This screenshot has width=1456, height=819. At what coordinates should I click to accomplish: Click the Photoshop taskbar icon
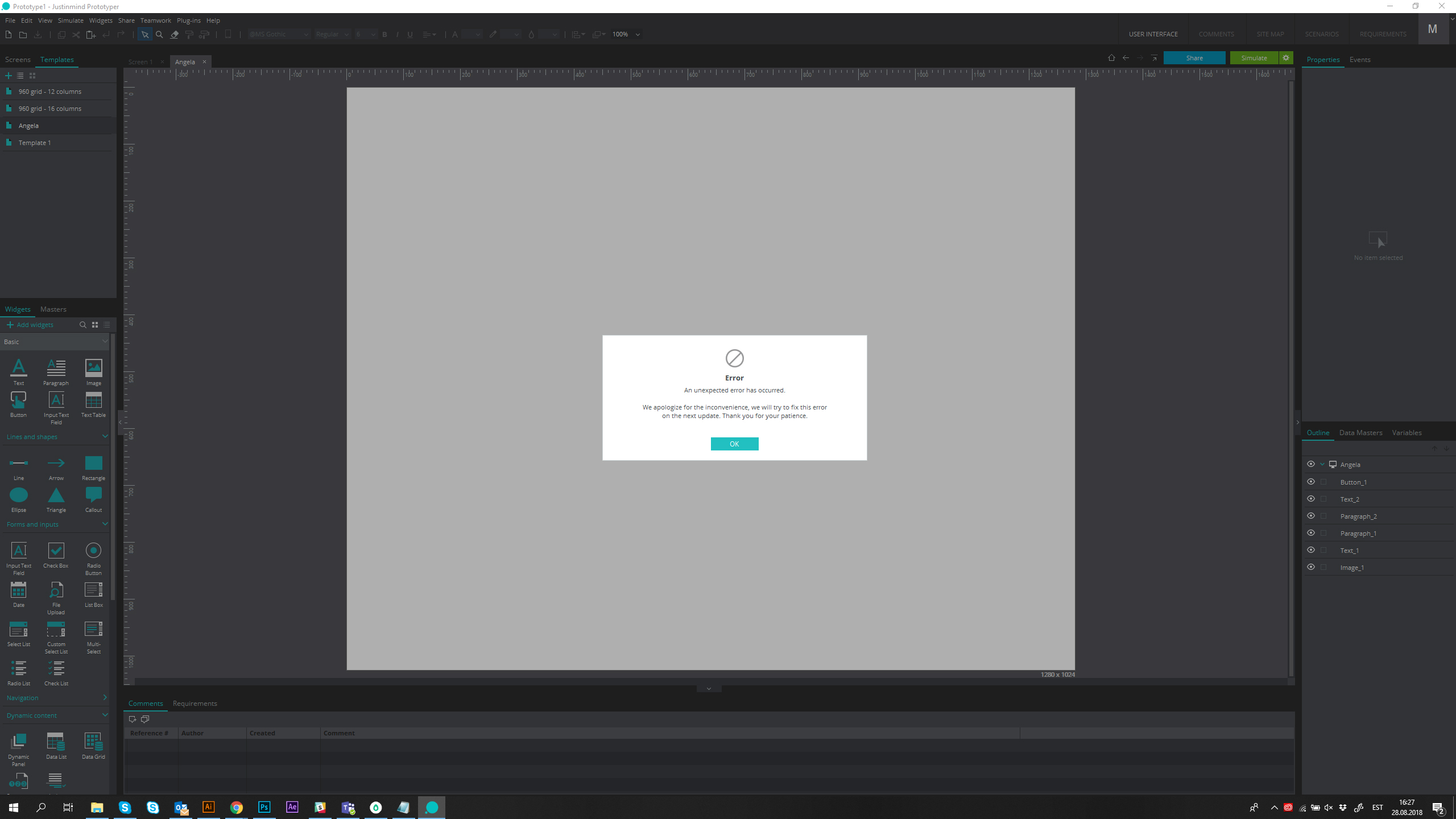(x=264, y=807)
